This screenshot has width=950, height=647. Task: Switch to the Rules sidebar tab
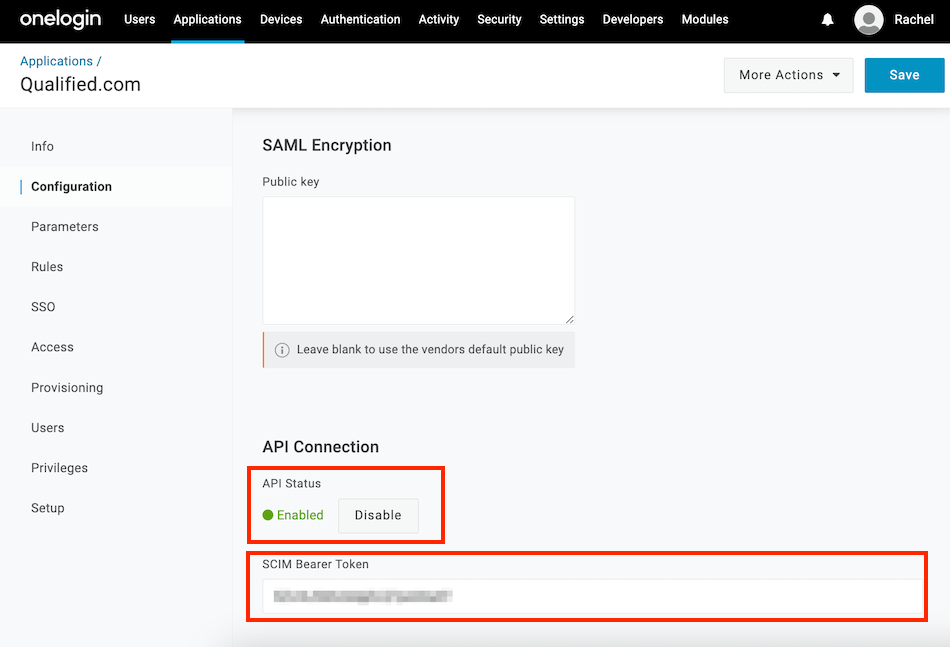click(x=47, y=267)
